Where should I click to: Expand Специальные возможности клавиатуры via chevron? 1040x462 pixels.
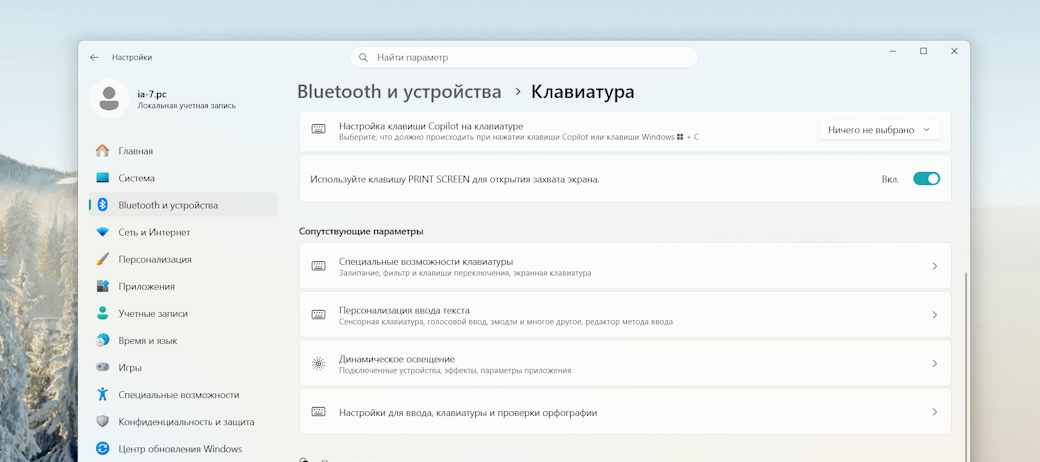click(935, 266)
